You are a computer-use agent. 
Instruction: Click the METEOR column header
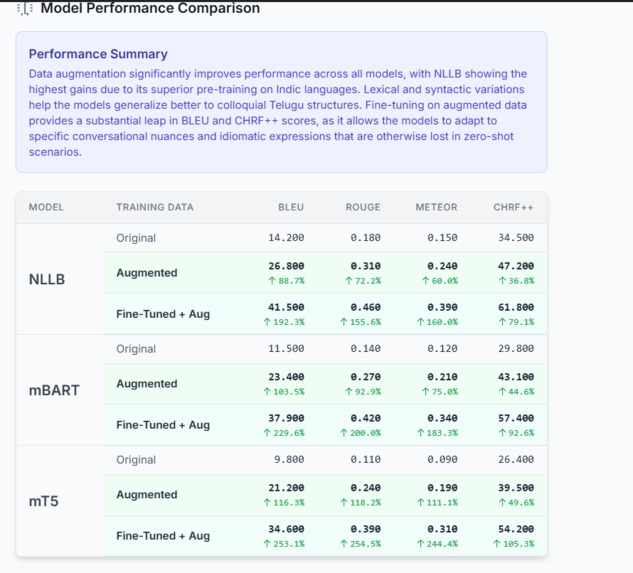pos(436,207)
